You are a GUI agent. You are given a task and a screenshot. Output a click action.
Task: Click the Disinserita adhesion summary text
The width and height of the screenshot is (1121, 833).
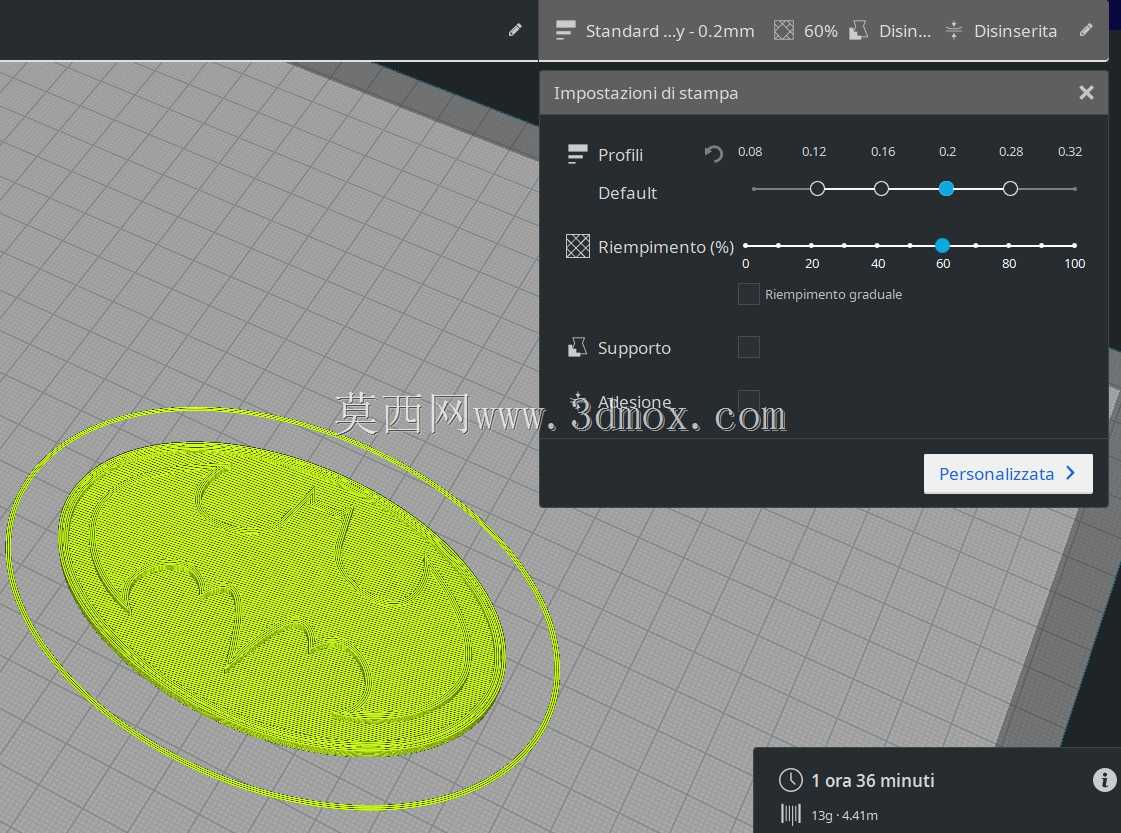pyautogui.click(x=1015, y=31)
